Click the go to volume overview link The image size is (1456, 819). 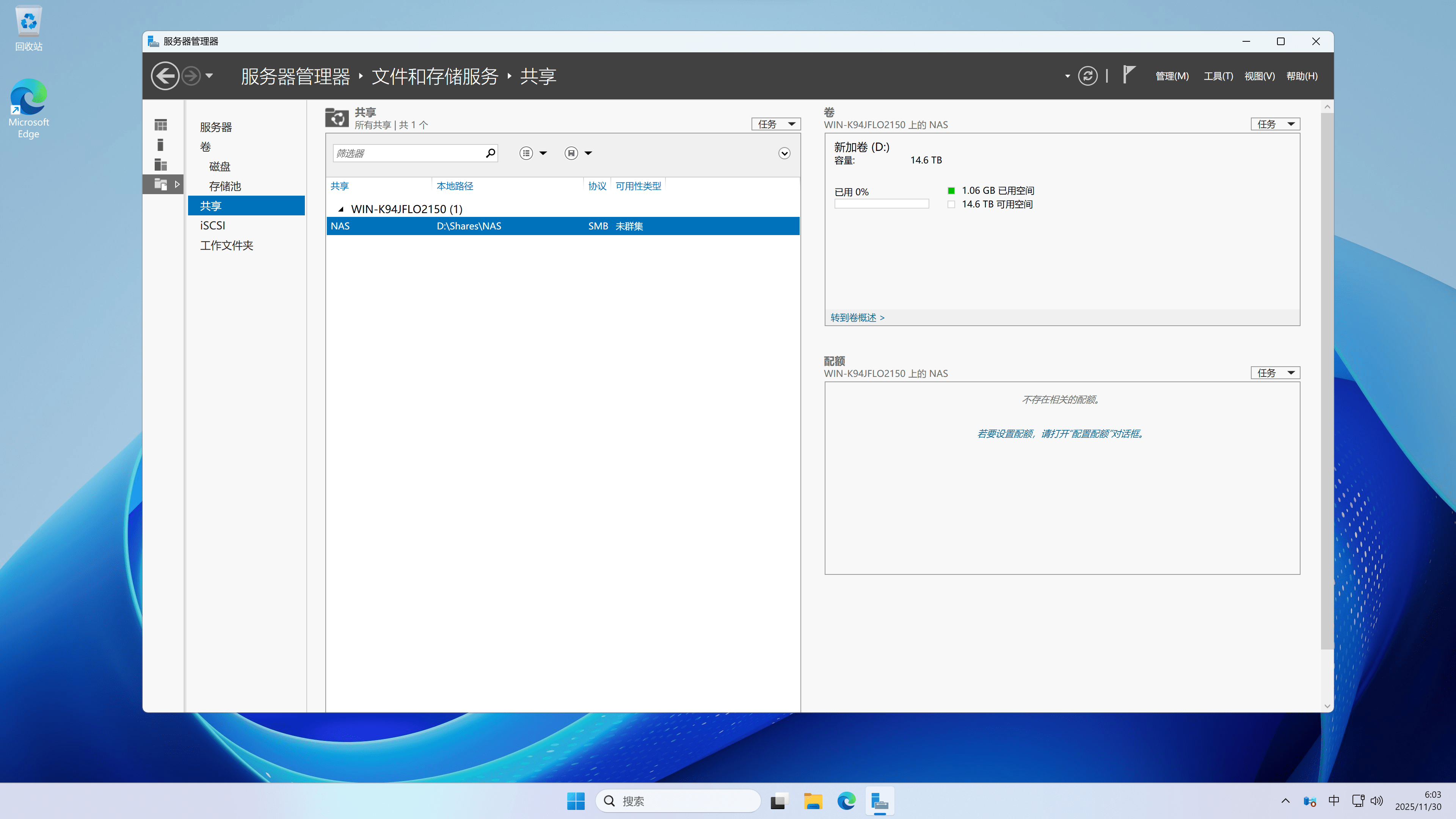857,318
